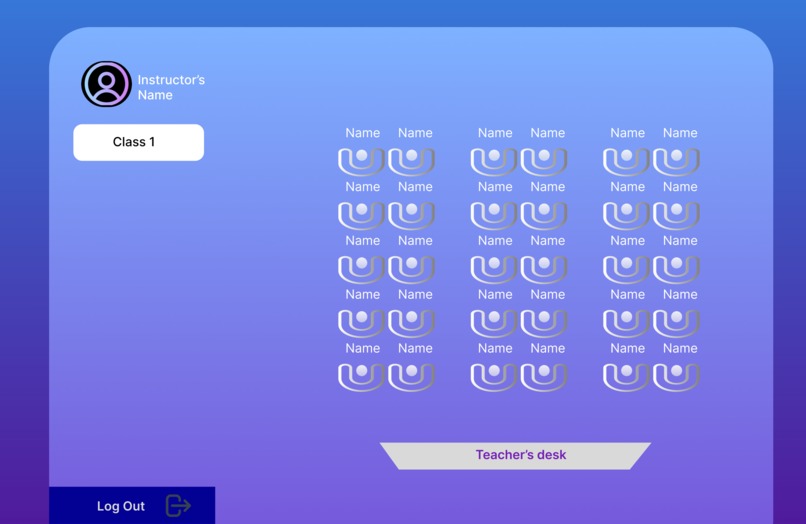Select bottom-row left seat in left seat group
806x524 pixels.
[361, 377]
